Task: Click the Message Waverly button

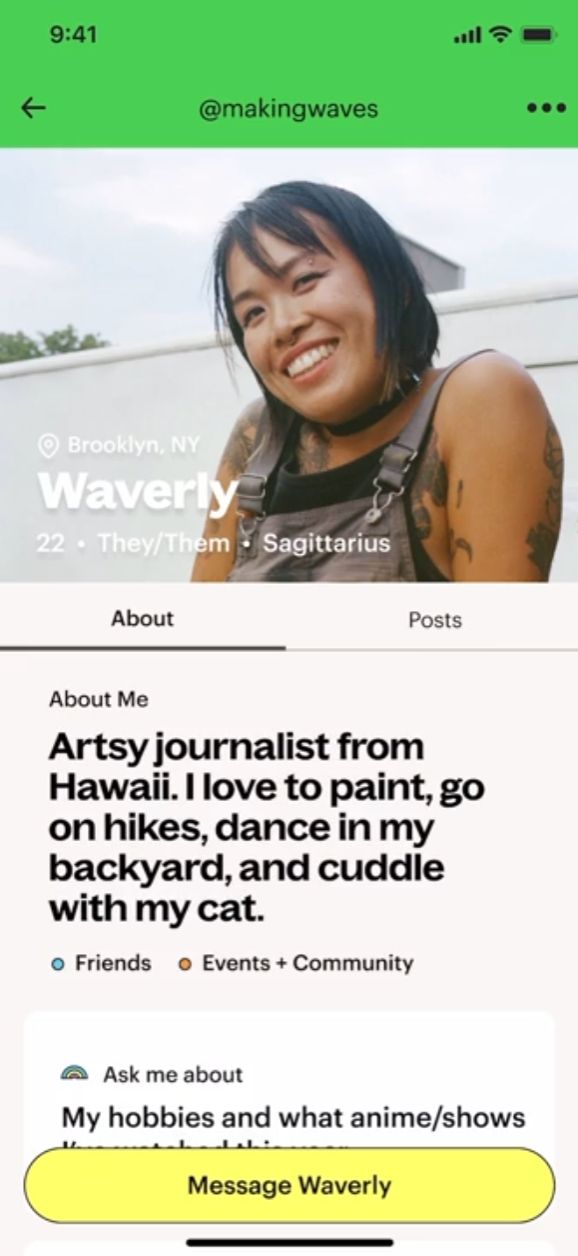Action: [x=289, y=1185]
